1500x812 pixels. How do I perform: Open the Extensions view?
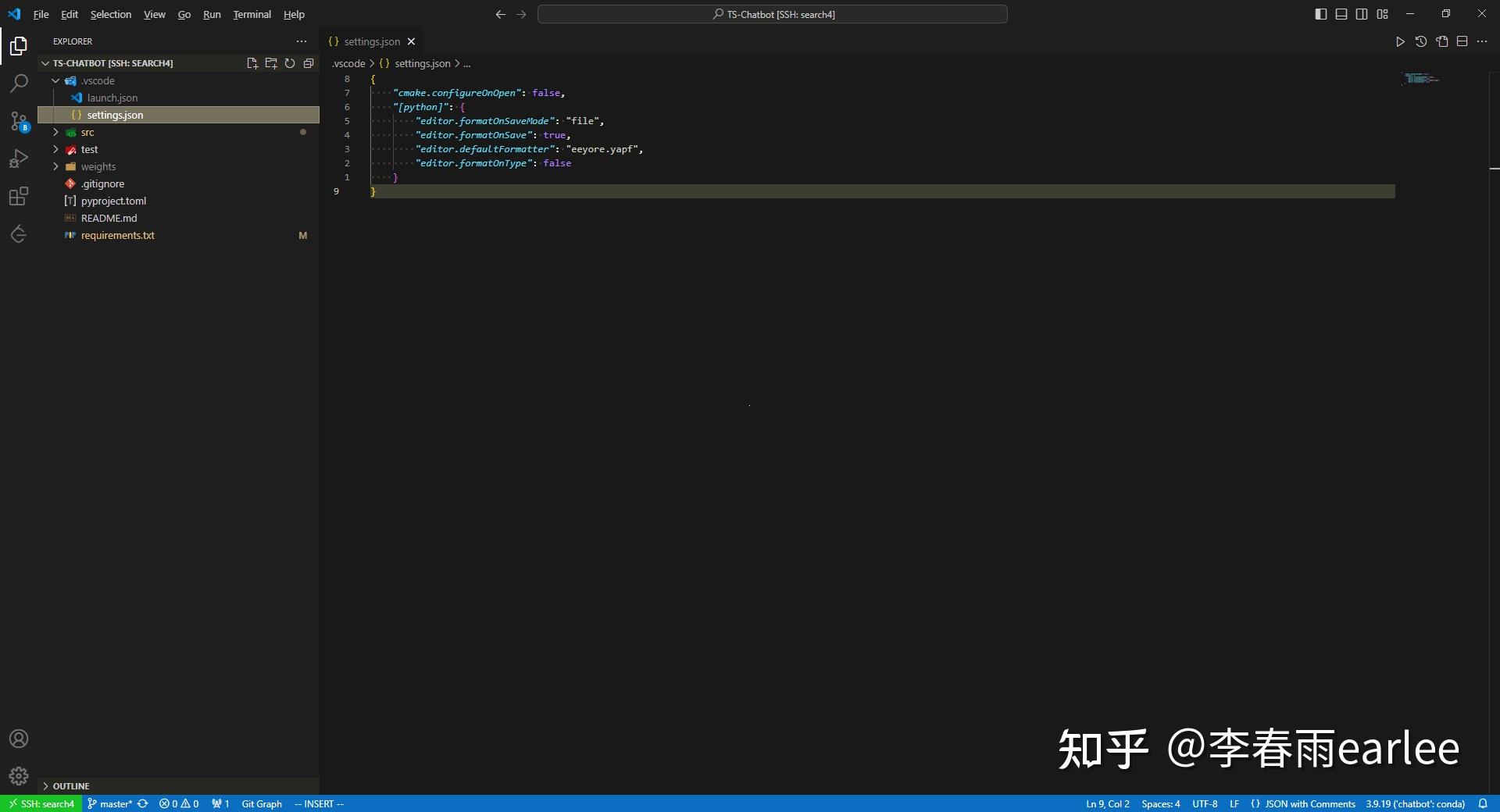pyautogui.click(x=18, y=196)
